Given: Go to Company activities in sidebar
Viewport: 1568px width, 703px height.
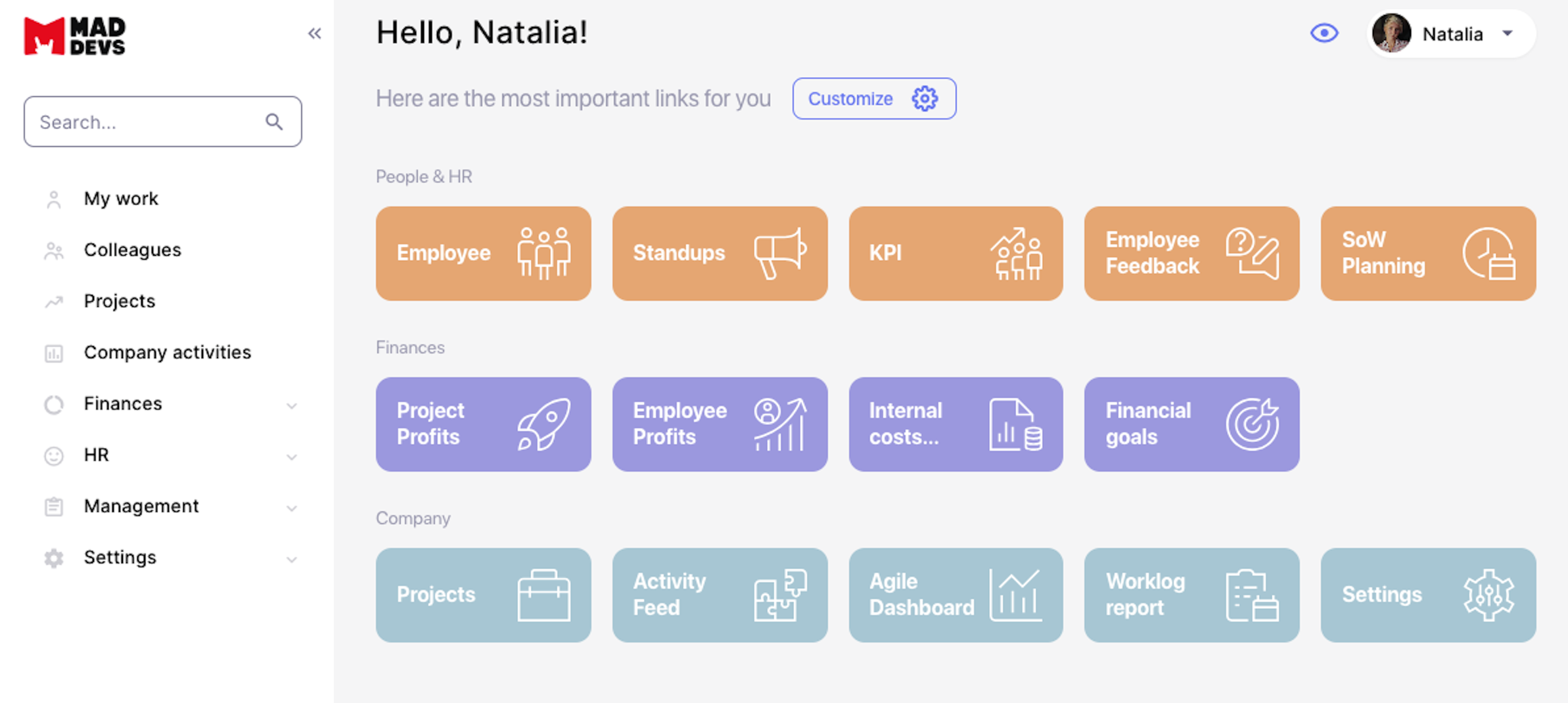Looking at the screenshot, I should tap(167, 352).
